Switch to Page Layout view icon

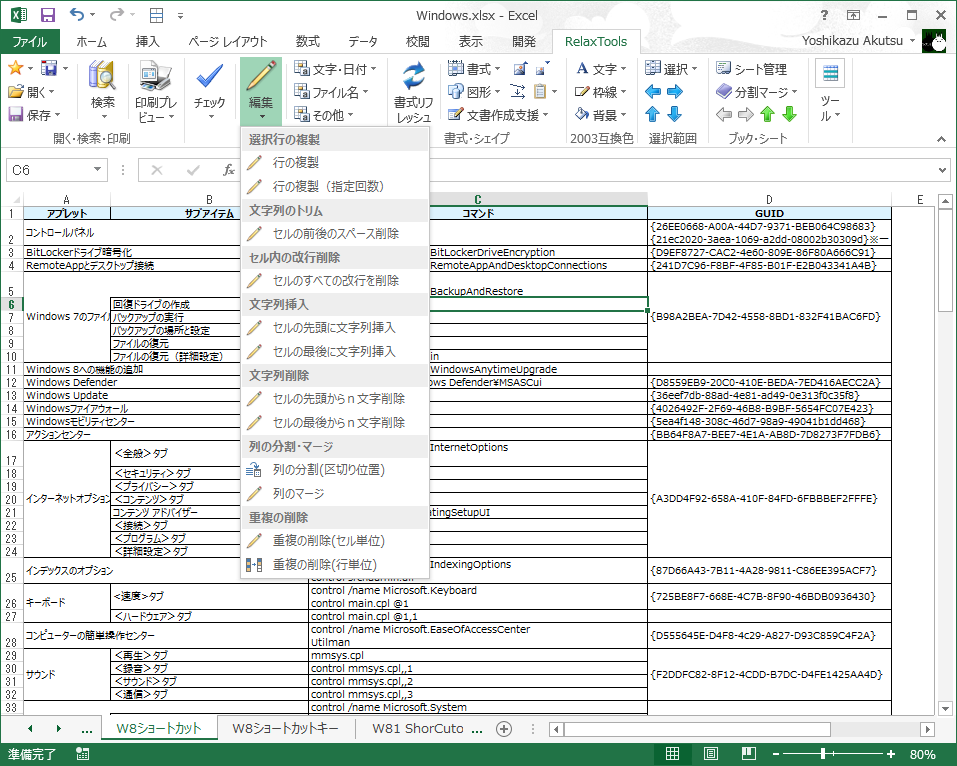click(x=710, y=754)
